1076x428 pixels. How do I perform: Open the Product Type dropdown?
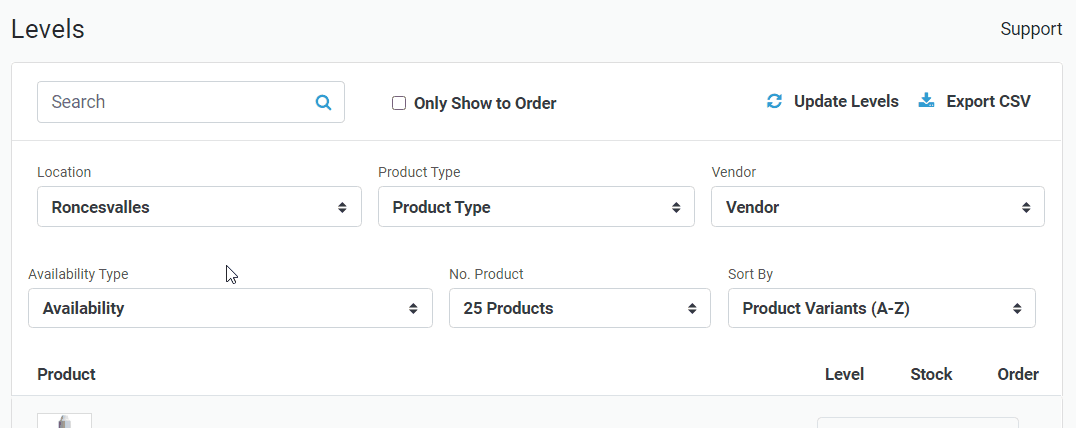pos(536,206)
